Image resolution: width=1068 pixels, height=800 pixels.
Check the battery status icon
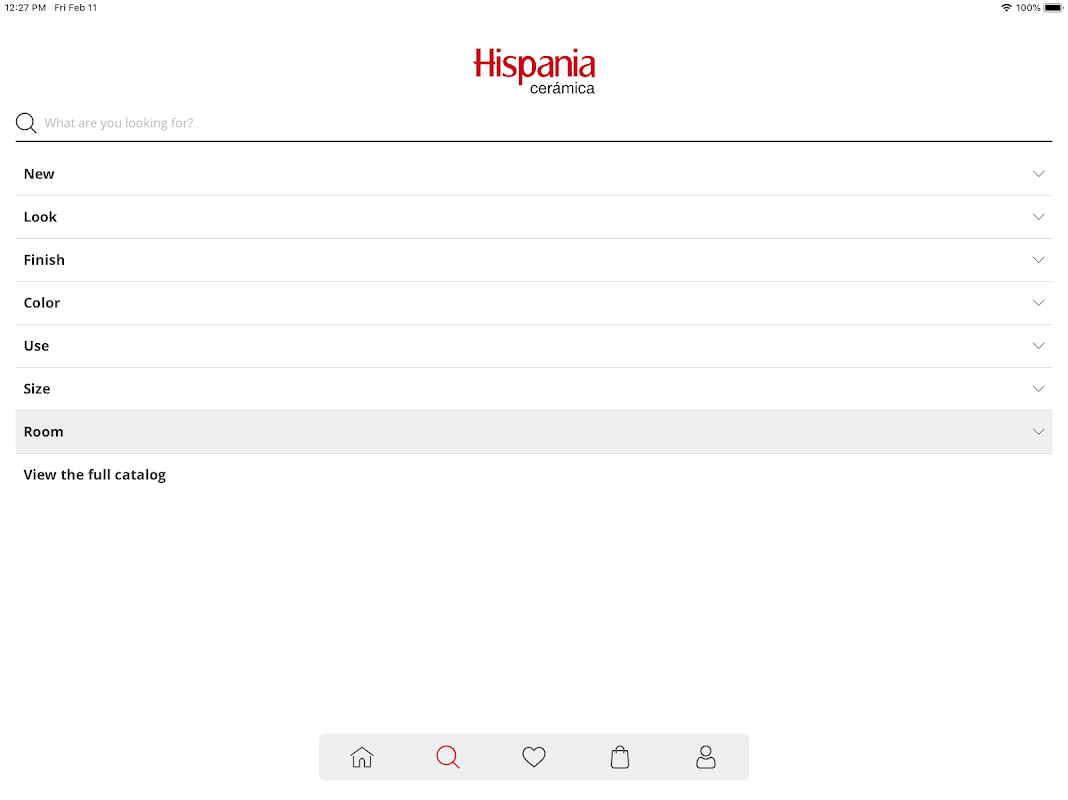tap(1053, 7)
